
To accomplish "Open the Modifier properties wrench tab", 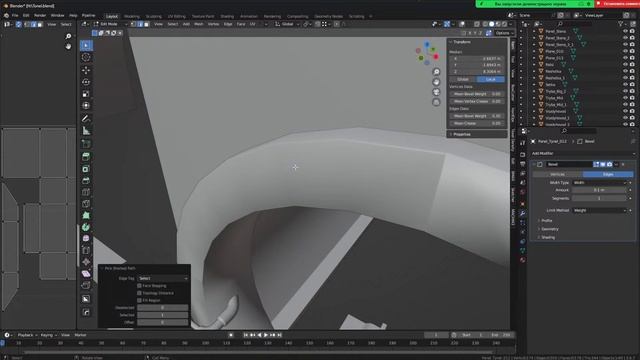I will point(522,213).
